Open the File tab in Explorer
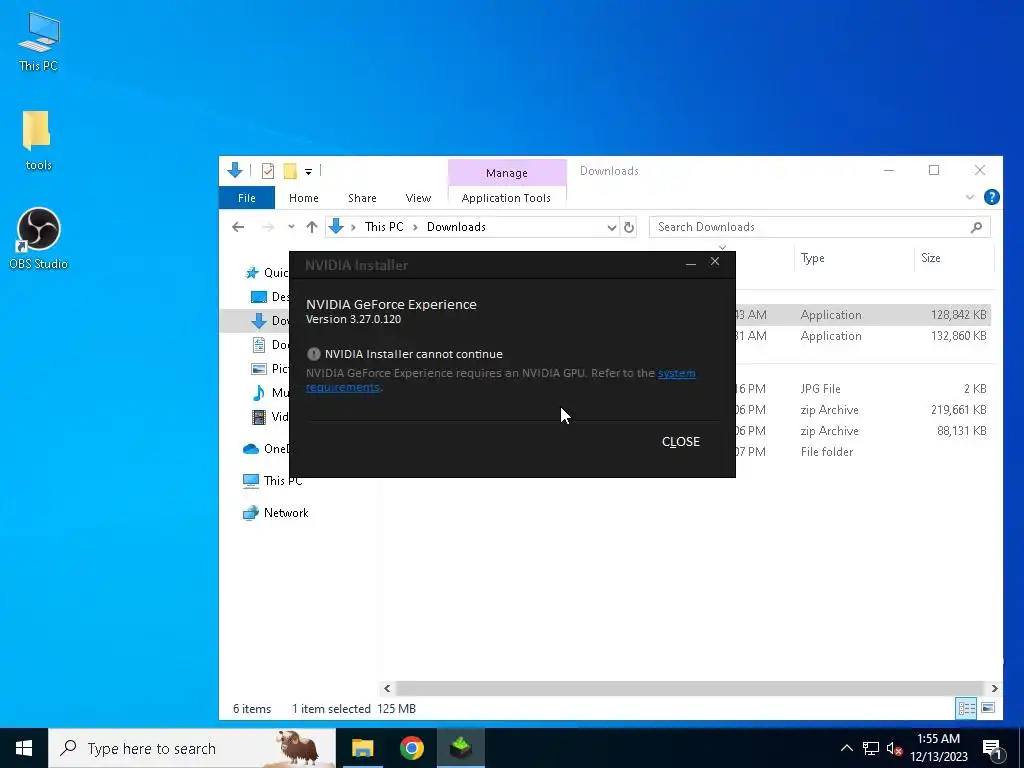Viewport: 1024px width, 768px height. click(246, 198)
